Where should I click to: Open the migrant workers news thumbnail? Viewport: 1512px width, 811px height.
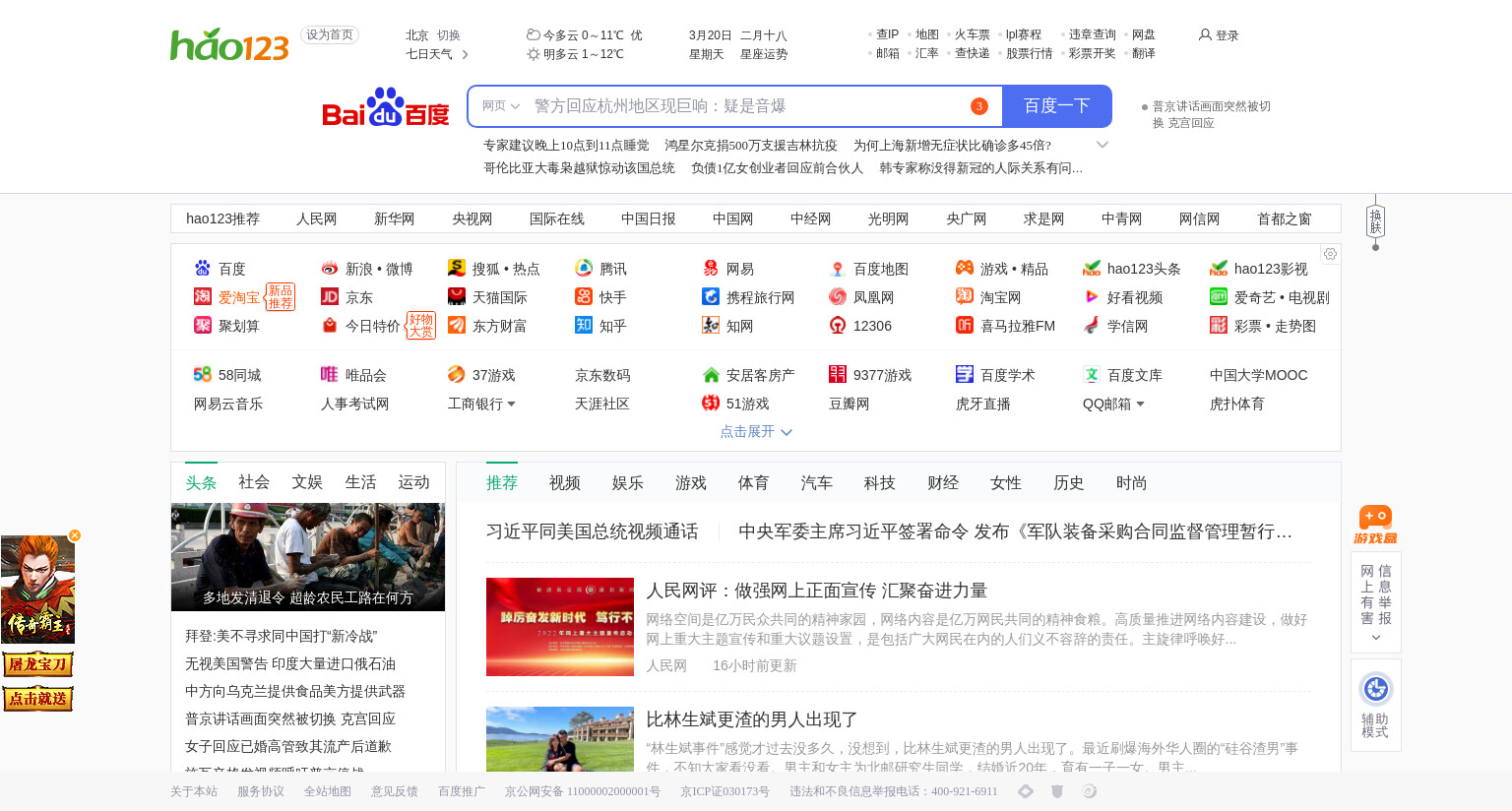pos(308,557)
